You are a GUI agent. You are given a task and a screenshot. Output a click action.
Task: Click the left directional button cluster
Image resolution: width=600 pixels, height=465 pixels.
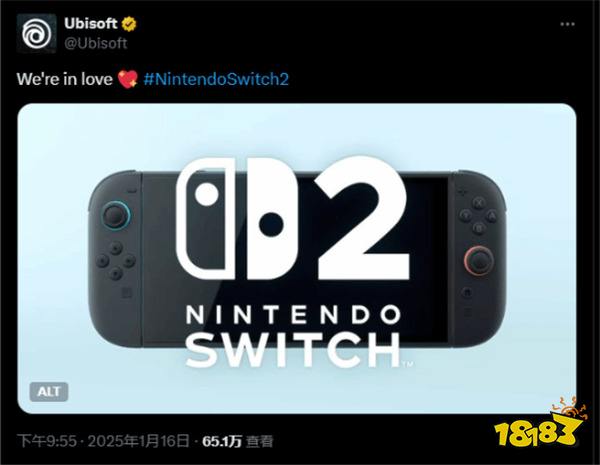click(115, 260)
